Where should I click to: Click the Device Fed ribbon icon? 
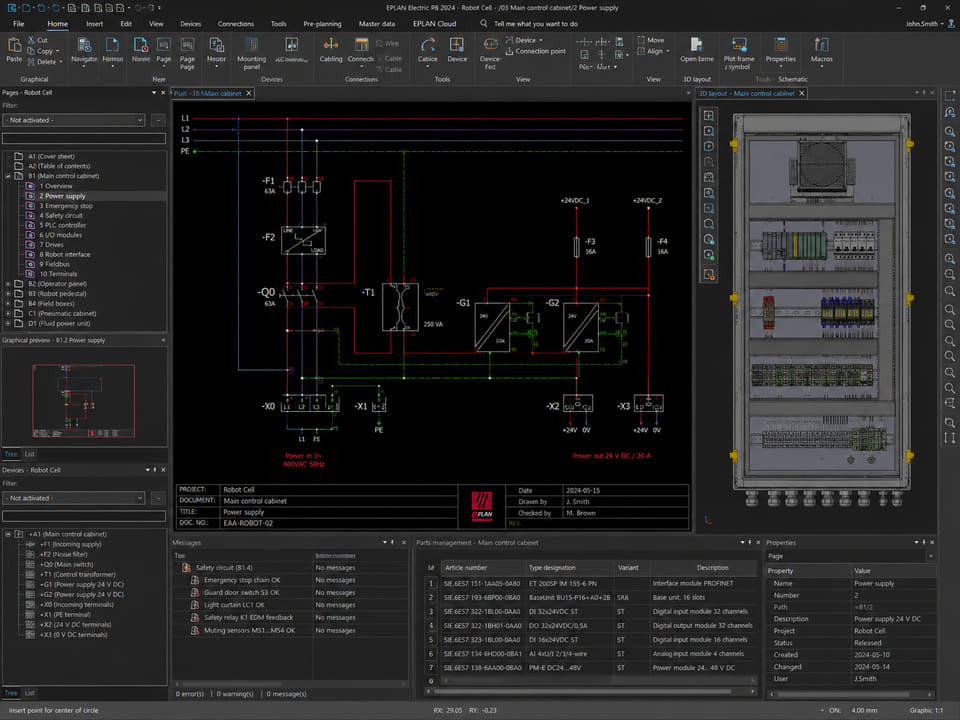click(490, 45)
